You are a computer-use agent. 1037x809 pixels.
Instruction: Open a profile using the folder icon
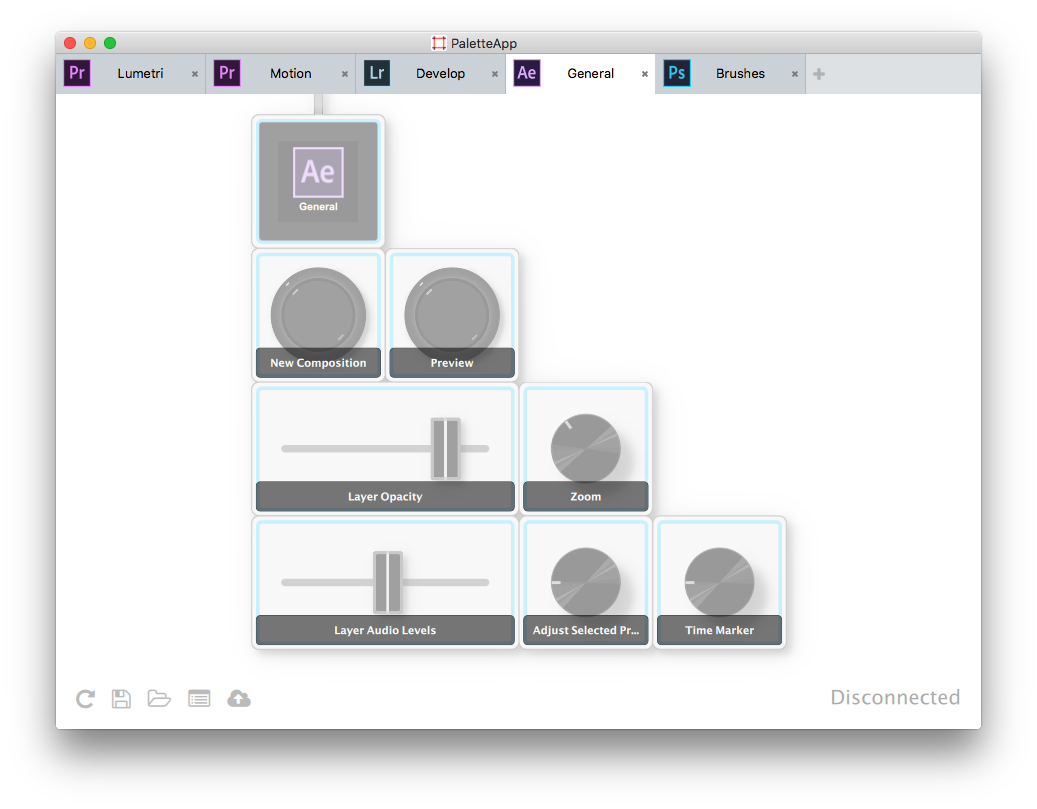[x=159, y=699]
